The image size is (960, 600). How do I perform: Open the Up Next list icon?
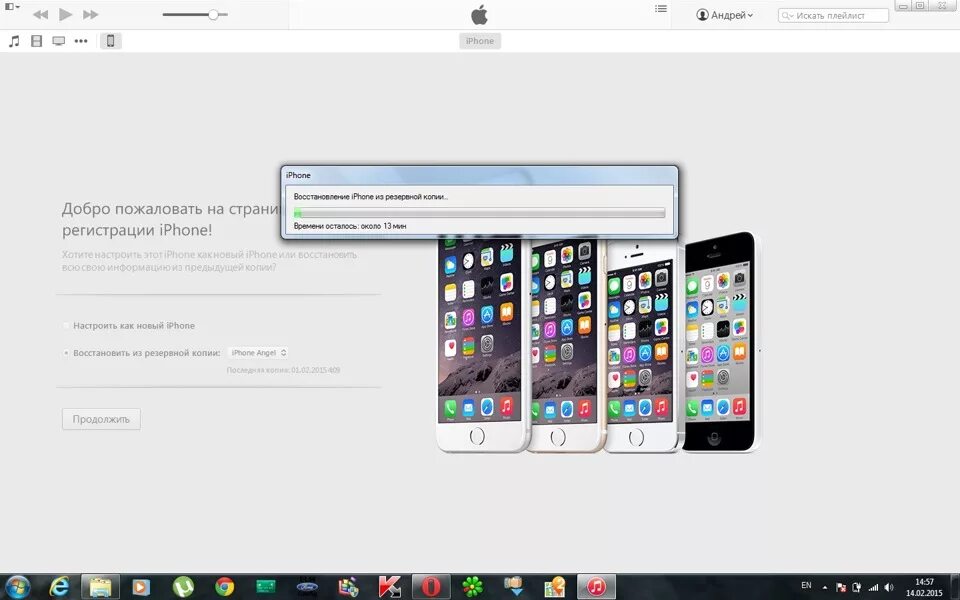pos(661,9)
